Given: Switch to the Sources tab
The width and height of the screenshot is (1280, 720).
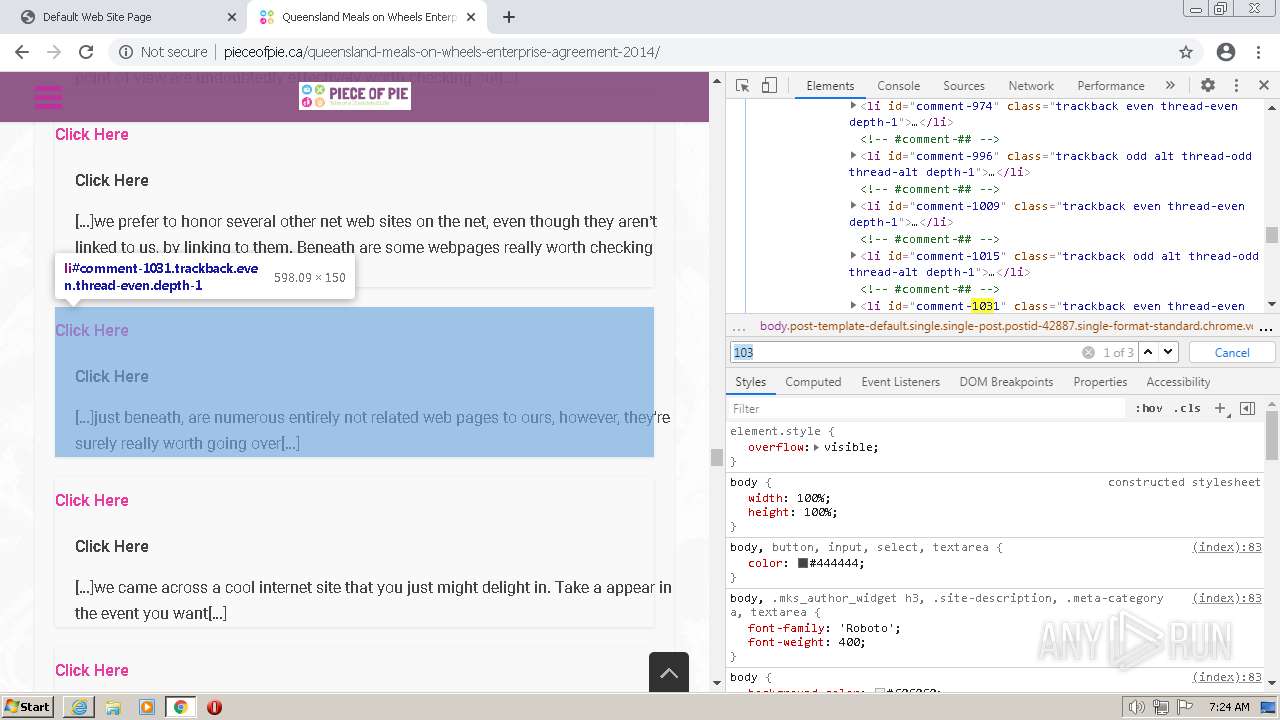Looking at the screenshot, I should [x=964, y=86].
